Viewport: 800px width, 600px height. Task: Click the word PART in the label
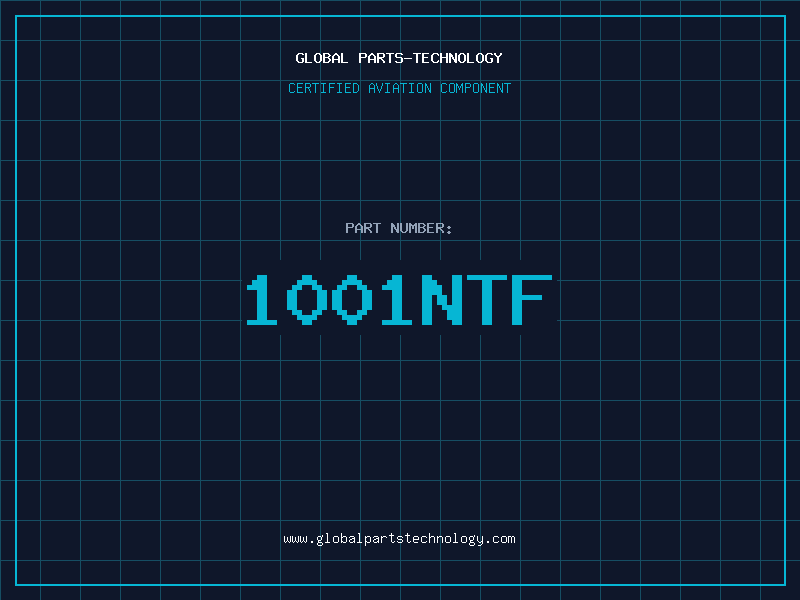pyautogui.click(x=363, y=228)
